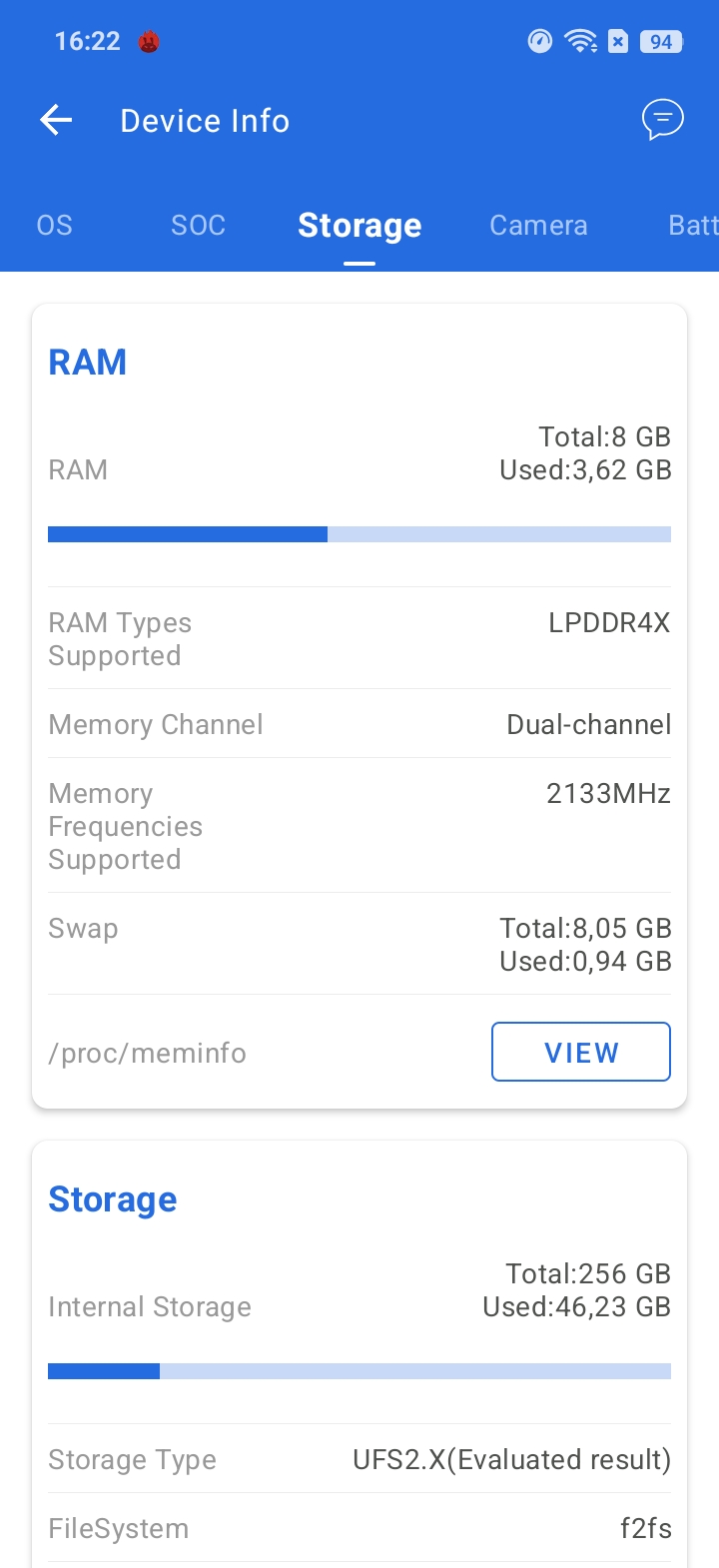Tap the battery level indicator showing 94
The width and height of the screenshot is (719, 1568).
tap(661, 42)
